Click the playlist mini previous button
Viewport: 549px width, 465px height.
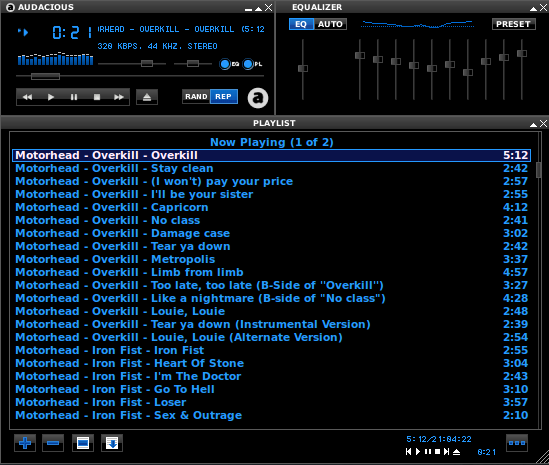coord(408,452)
